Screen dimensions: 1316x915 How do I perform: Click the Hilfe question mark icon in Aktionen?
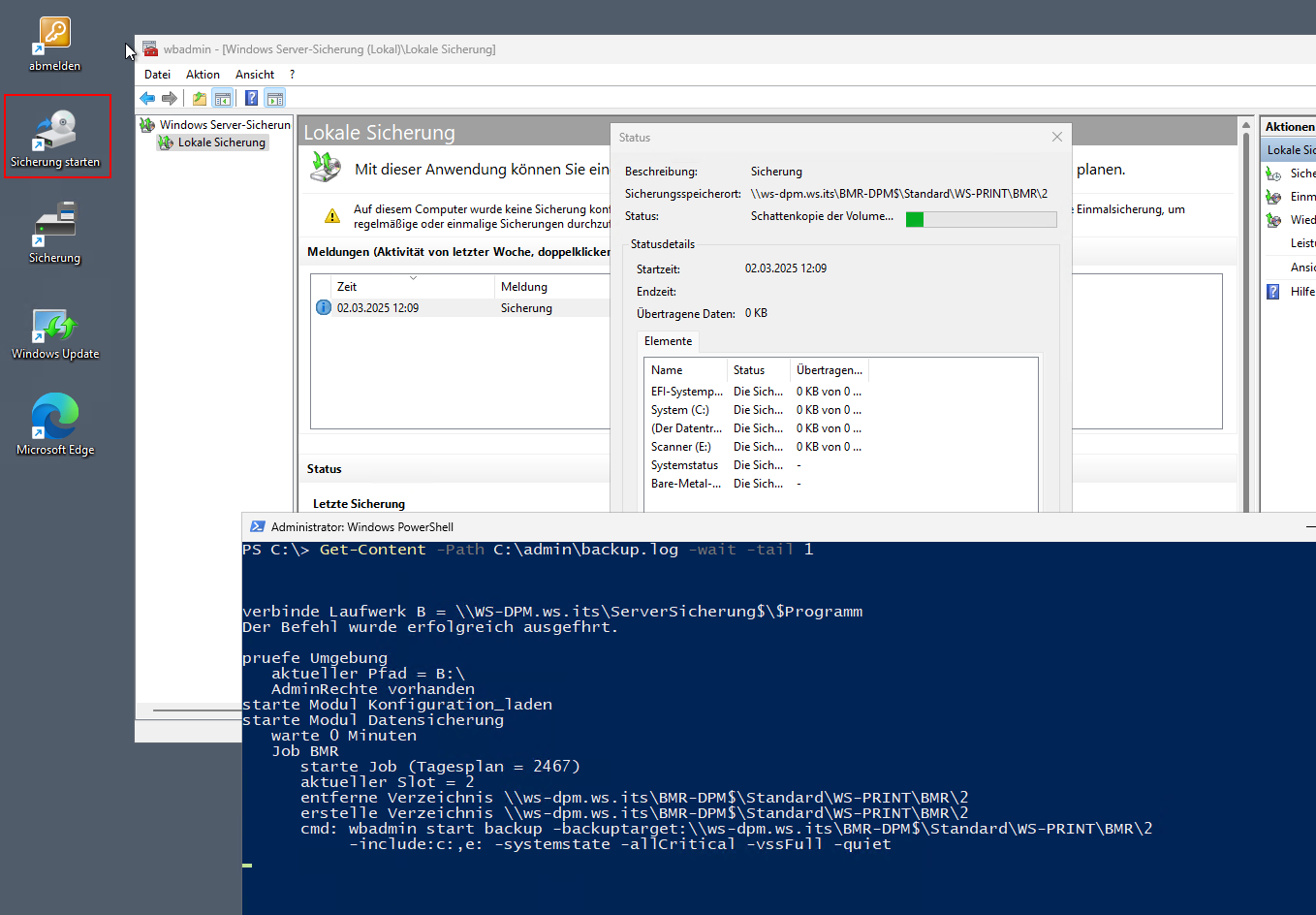[1273, 292]
